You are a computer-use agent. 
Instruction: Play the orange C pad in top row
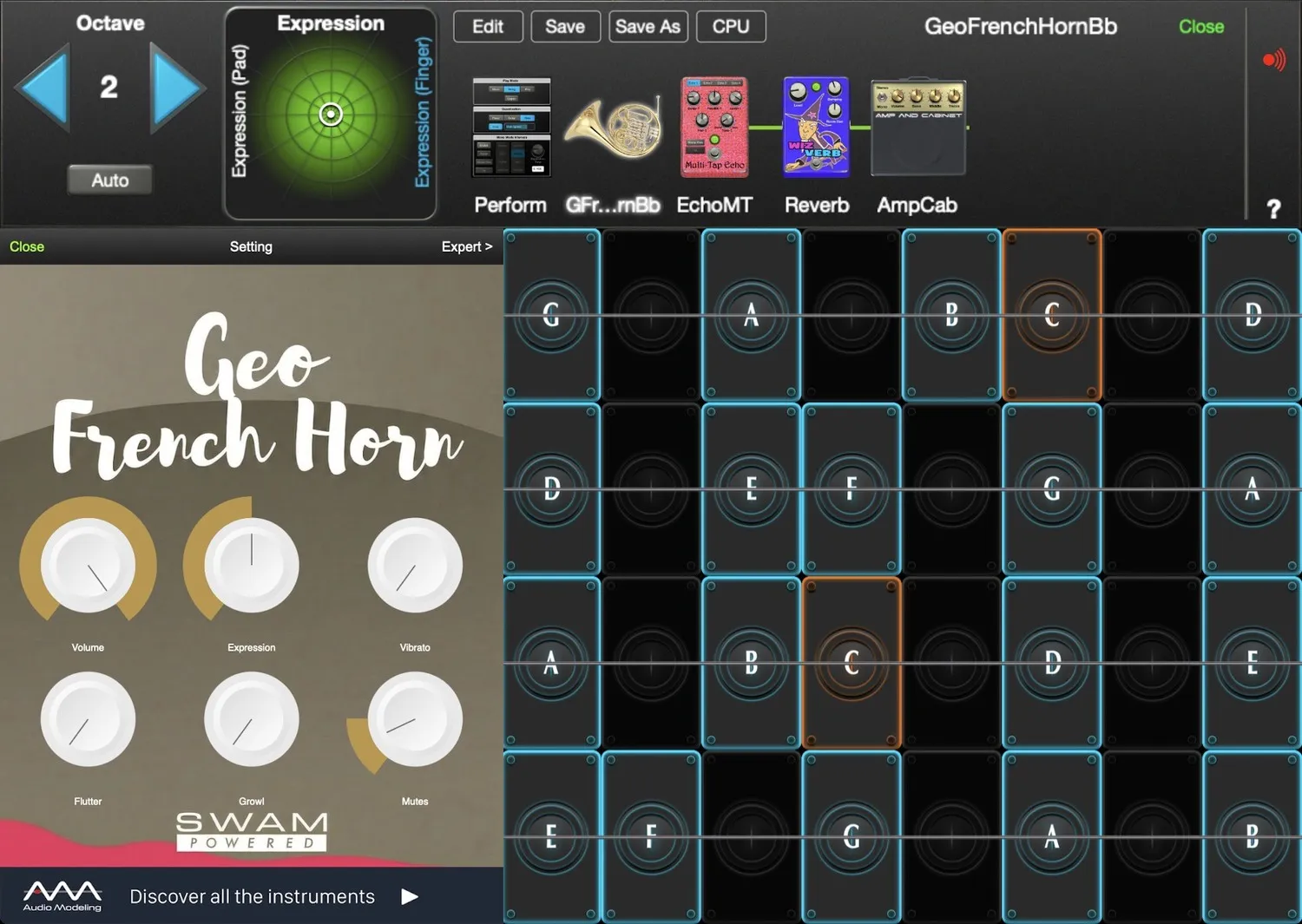click(1052, 315)
